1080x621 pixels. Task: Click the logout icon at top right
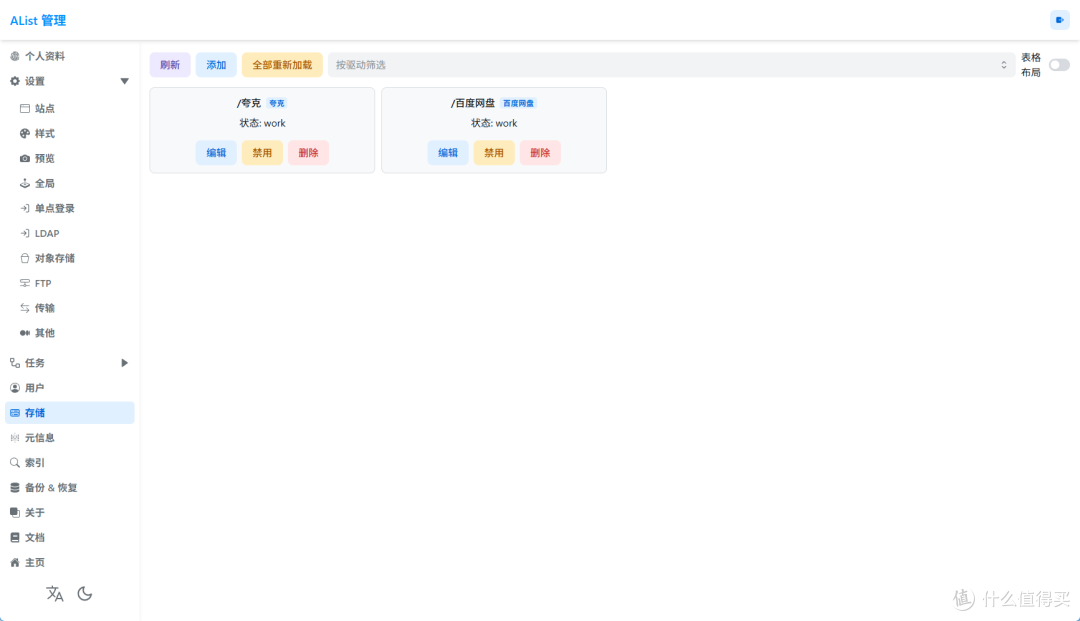point(1059,20)
